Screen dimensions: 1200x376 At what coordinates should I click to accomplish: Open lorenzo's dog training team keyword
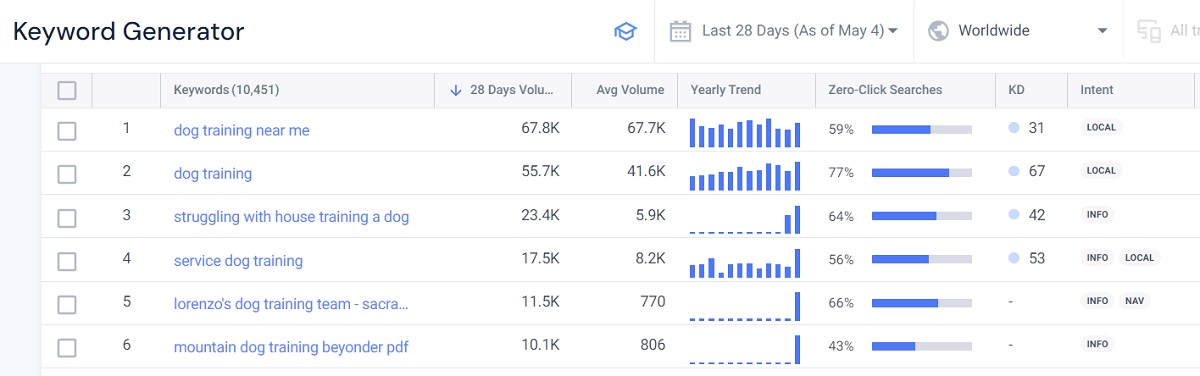291,304
